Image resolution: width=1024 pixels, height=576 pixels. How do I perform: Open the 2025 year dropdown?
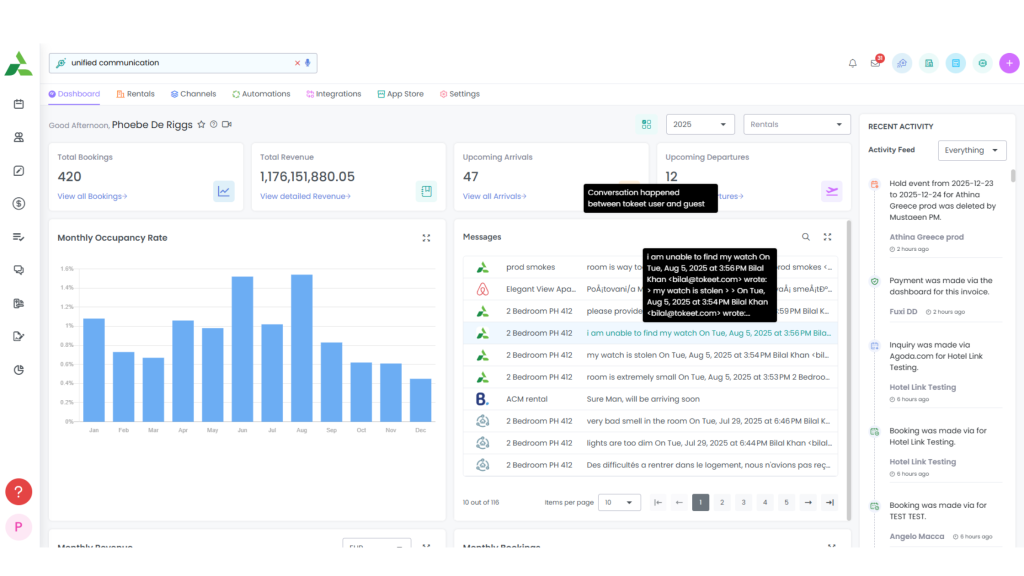pos(700,124)
